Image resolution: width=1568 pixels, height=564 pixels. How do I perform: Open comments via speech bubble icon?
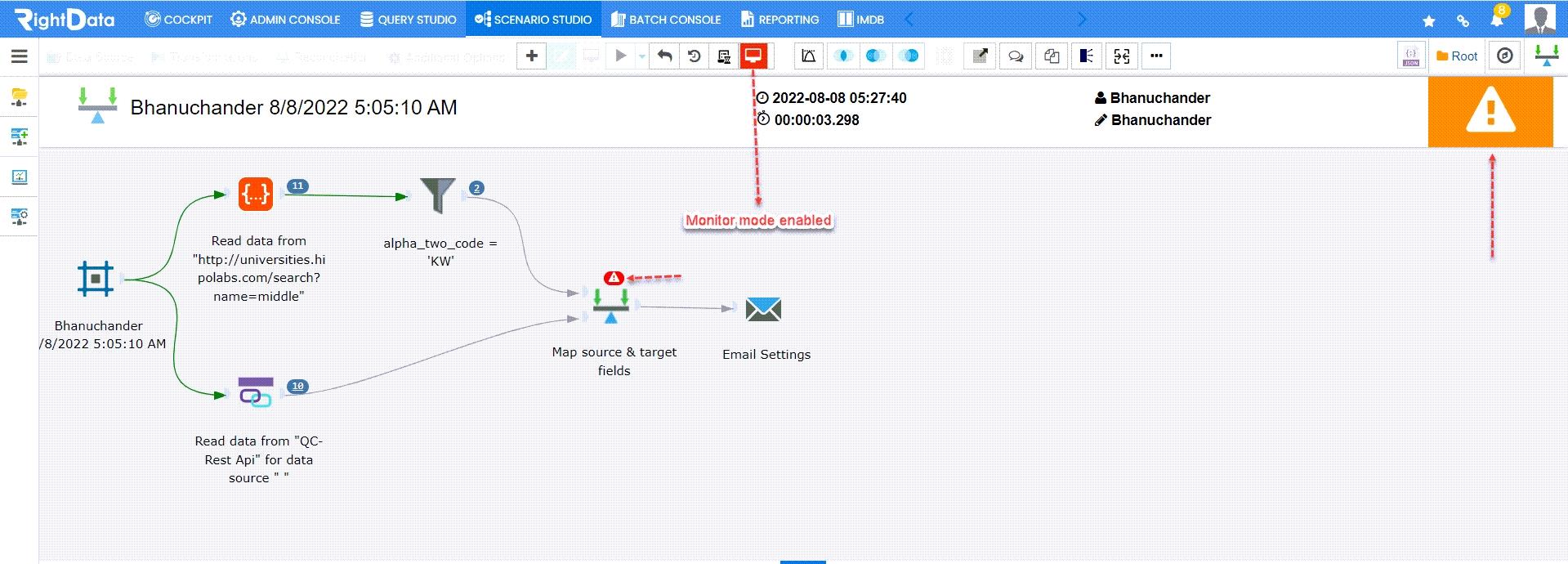(x=1015, y=56)
